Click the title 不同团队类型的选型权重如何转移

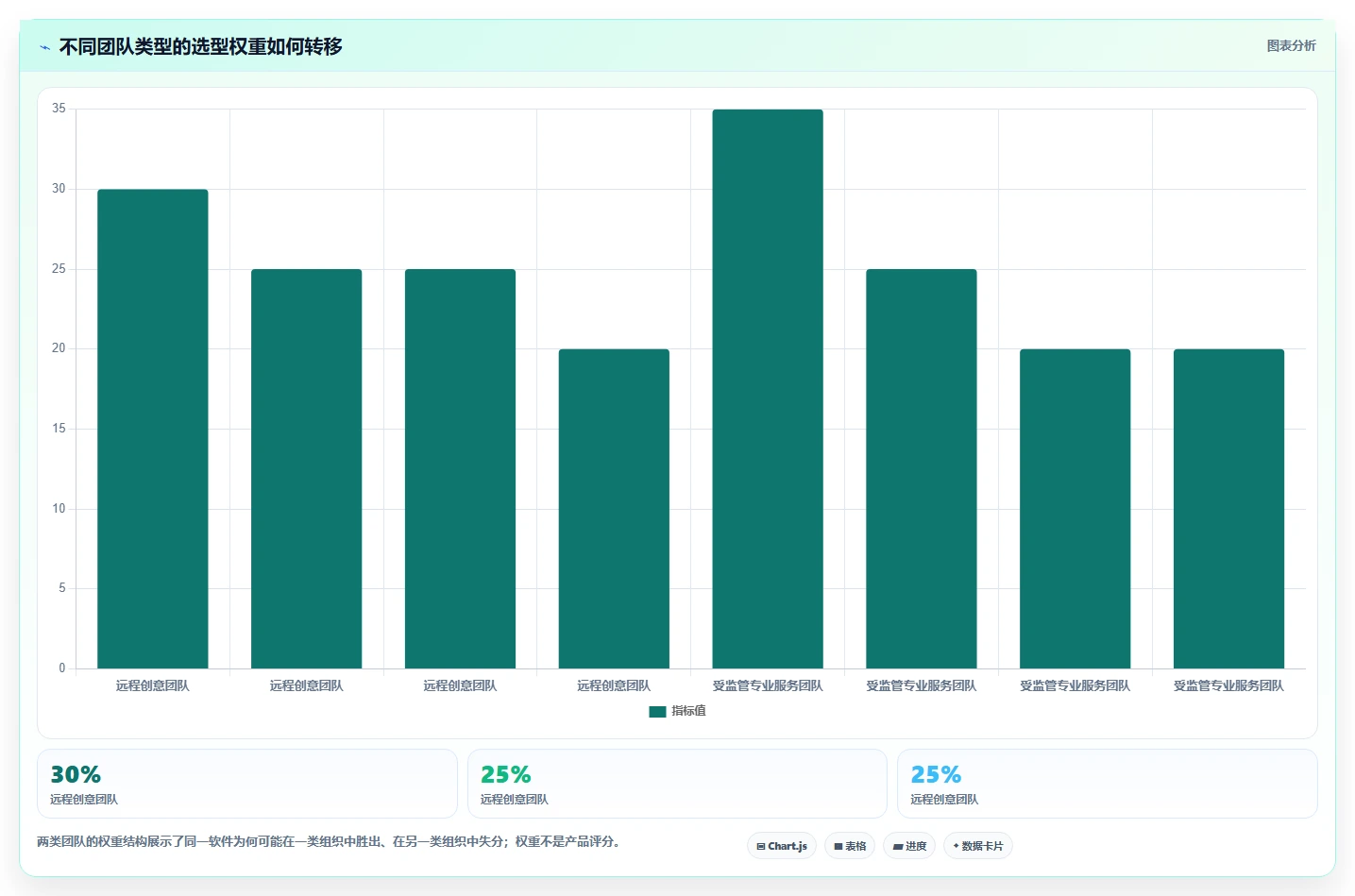coord(200,46)
